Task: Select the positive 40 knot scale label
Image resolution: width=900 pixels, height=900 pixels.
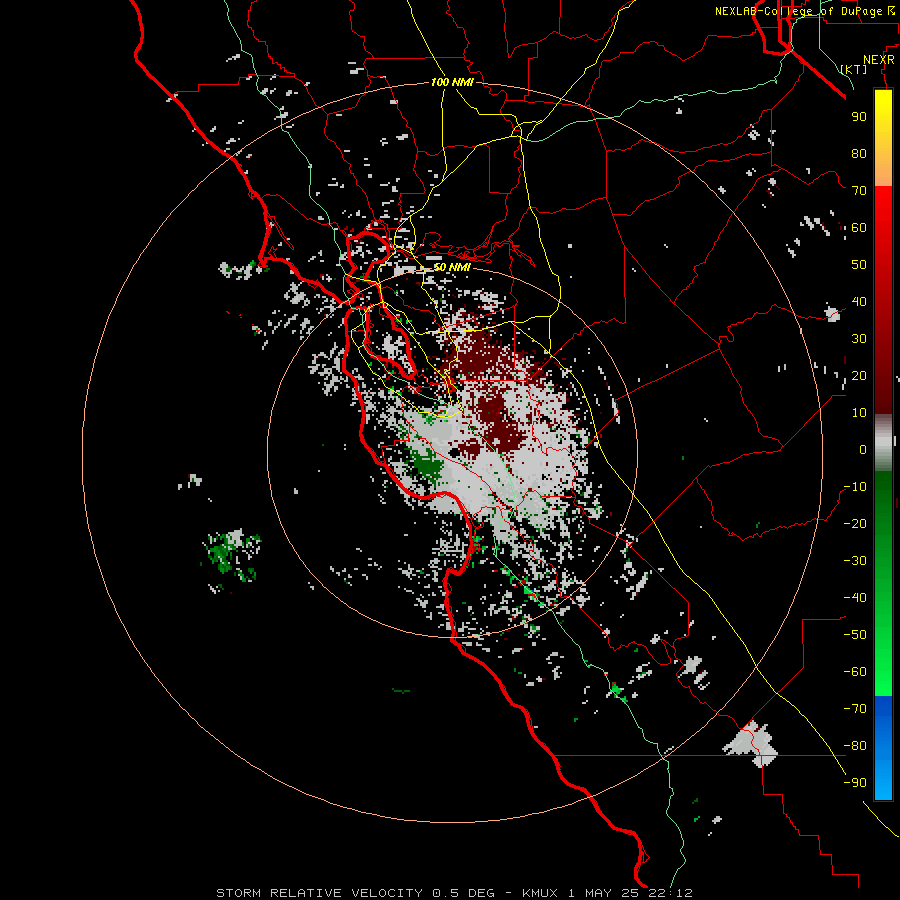Action: click(x=859, y=301)
